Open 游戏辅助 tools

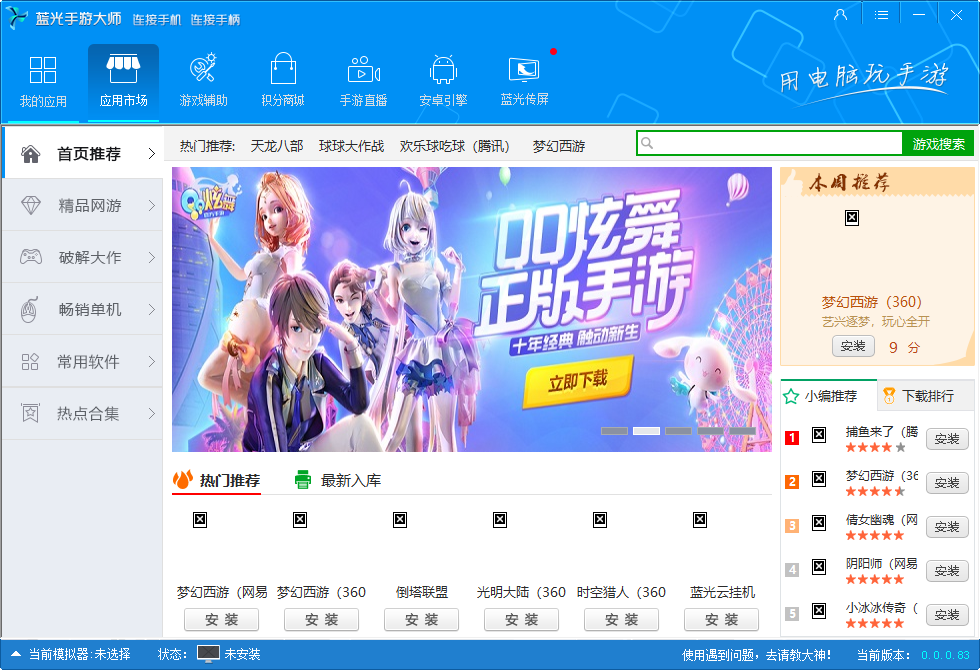(x=203, y=82)
